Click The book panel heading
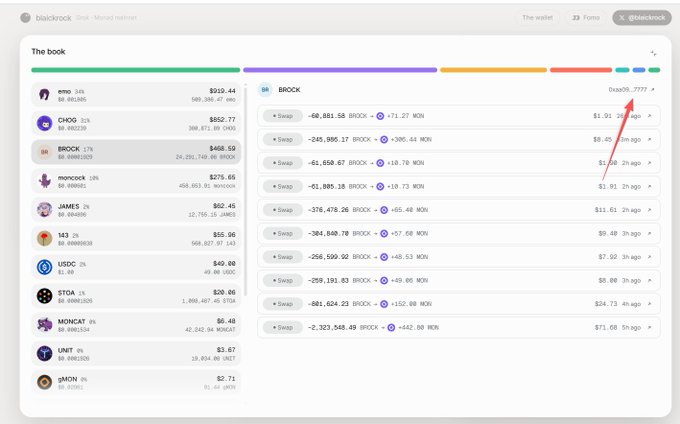680x424 pixels. [48, 52]
